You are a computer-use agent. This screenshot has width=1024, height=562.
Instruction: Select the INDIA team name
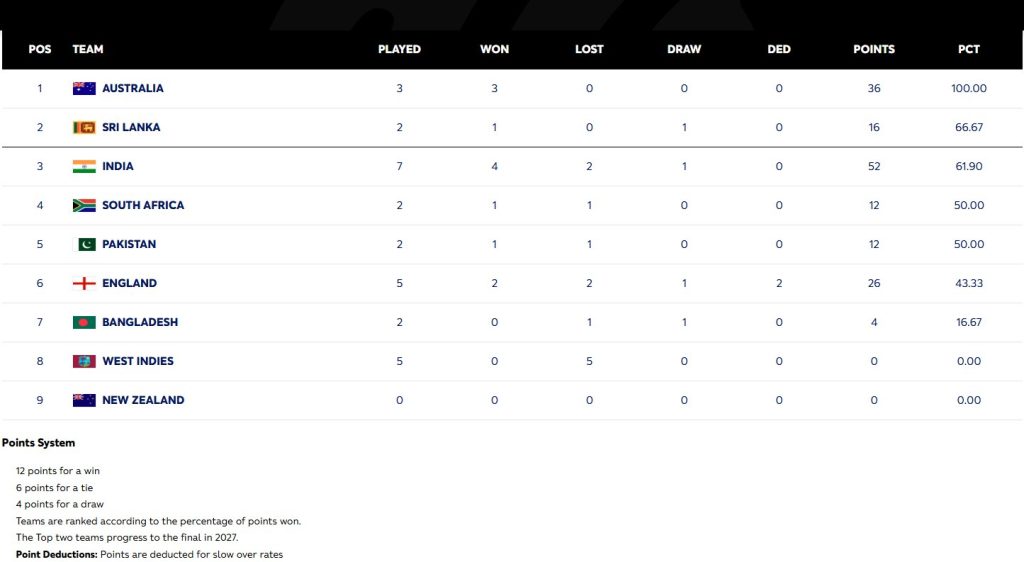117,166
